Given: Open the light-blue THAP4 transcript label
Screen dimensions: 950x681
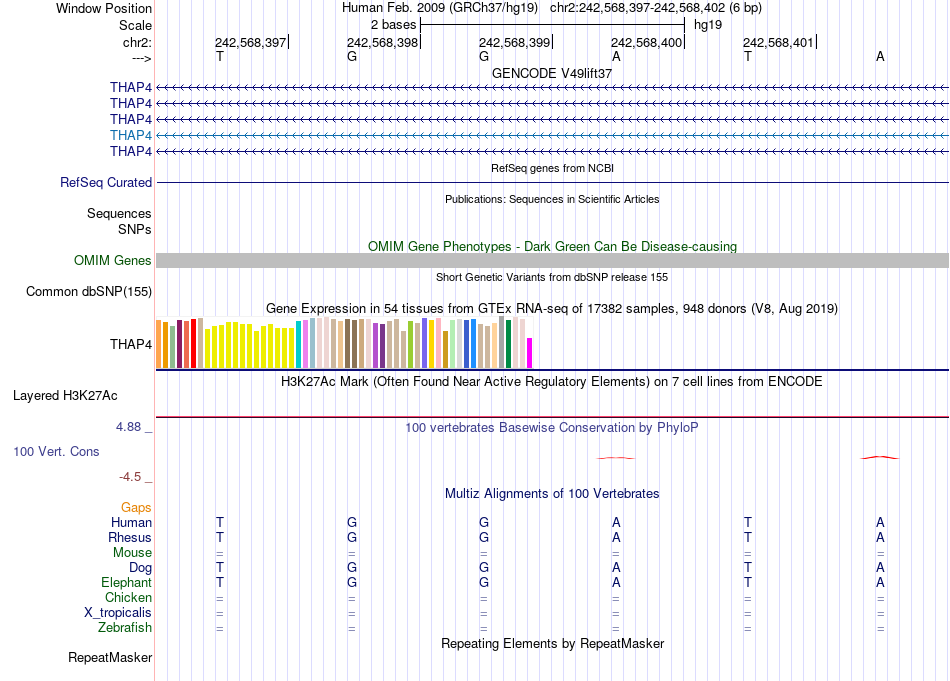Looking at the screenshot, I should click(131, 135).
